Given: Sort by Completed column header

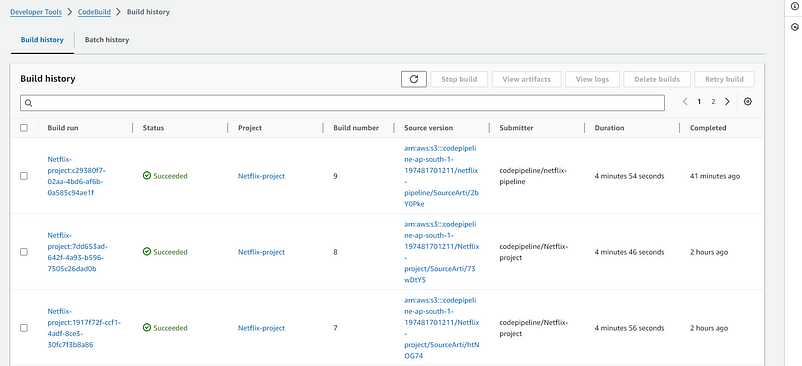Looking at the screenshot, I should [708, 128].
